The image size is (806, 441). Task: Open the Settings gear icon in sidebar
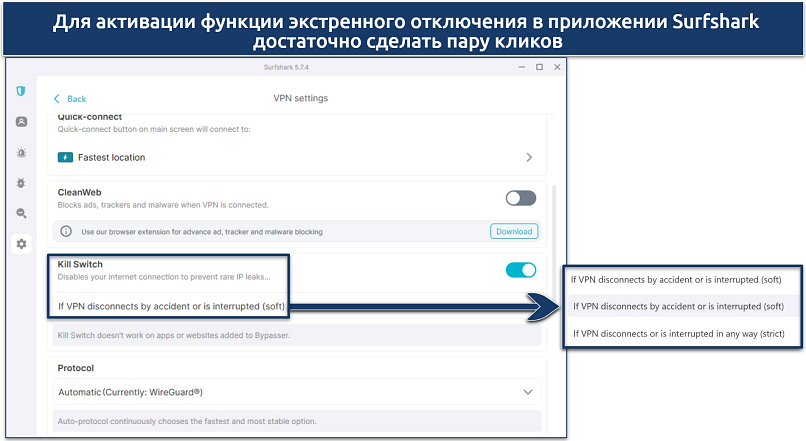click(21, 244)
